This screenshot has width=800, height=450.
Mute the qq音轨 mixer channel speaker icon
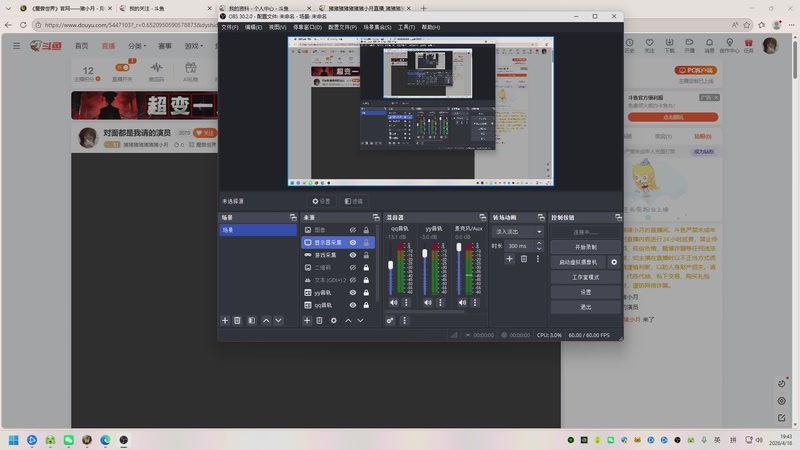click(393, 303)
